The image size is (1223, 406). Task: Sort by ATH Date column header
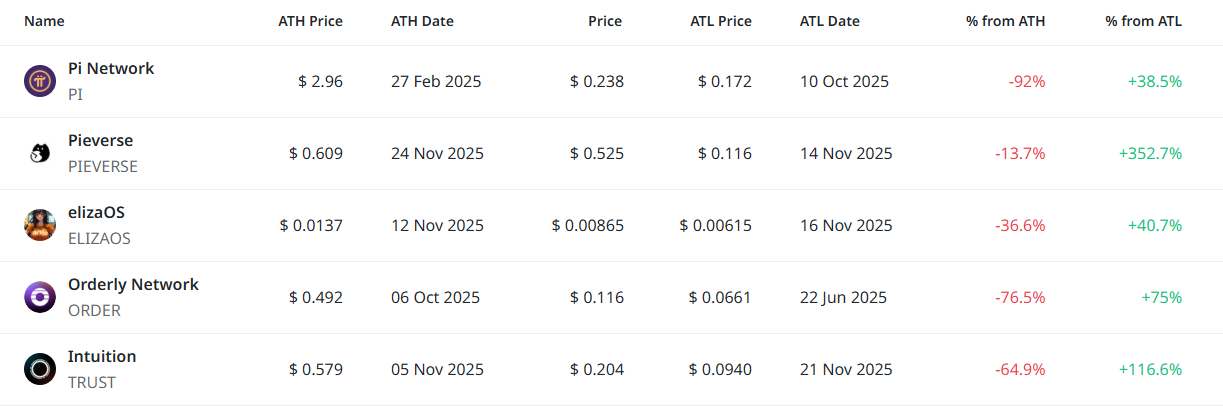tap(423, 21)
